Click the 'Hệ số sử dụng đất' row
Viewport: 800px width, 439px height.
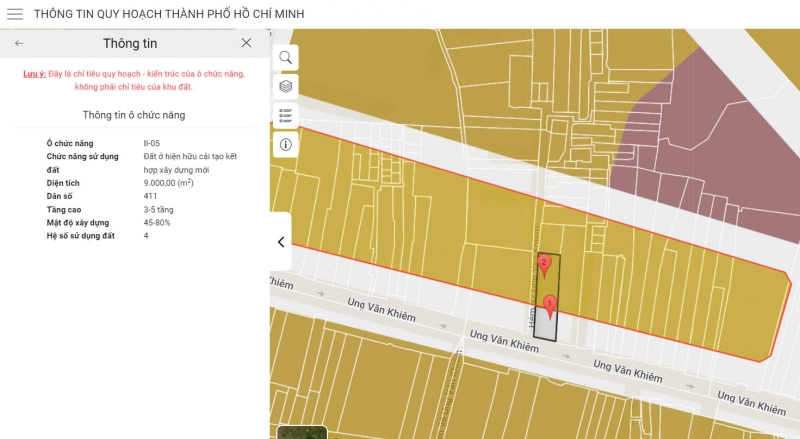[81, 236]
